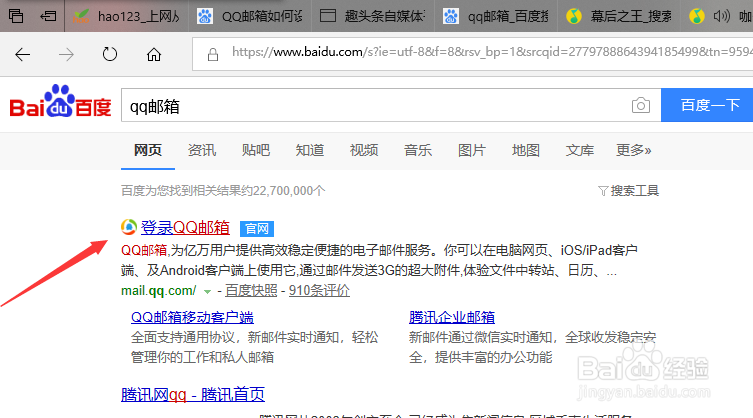Open 搜索工具 search tools

pyautogui.click(x=634, y=191)
